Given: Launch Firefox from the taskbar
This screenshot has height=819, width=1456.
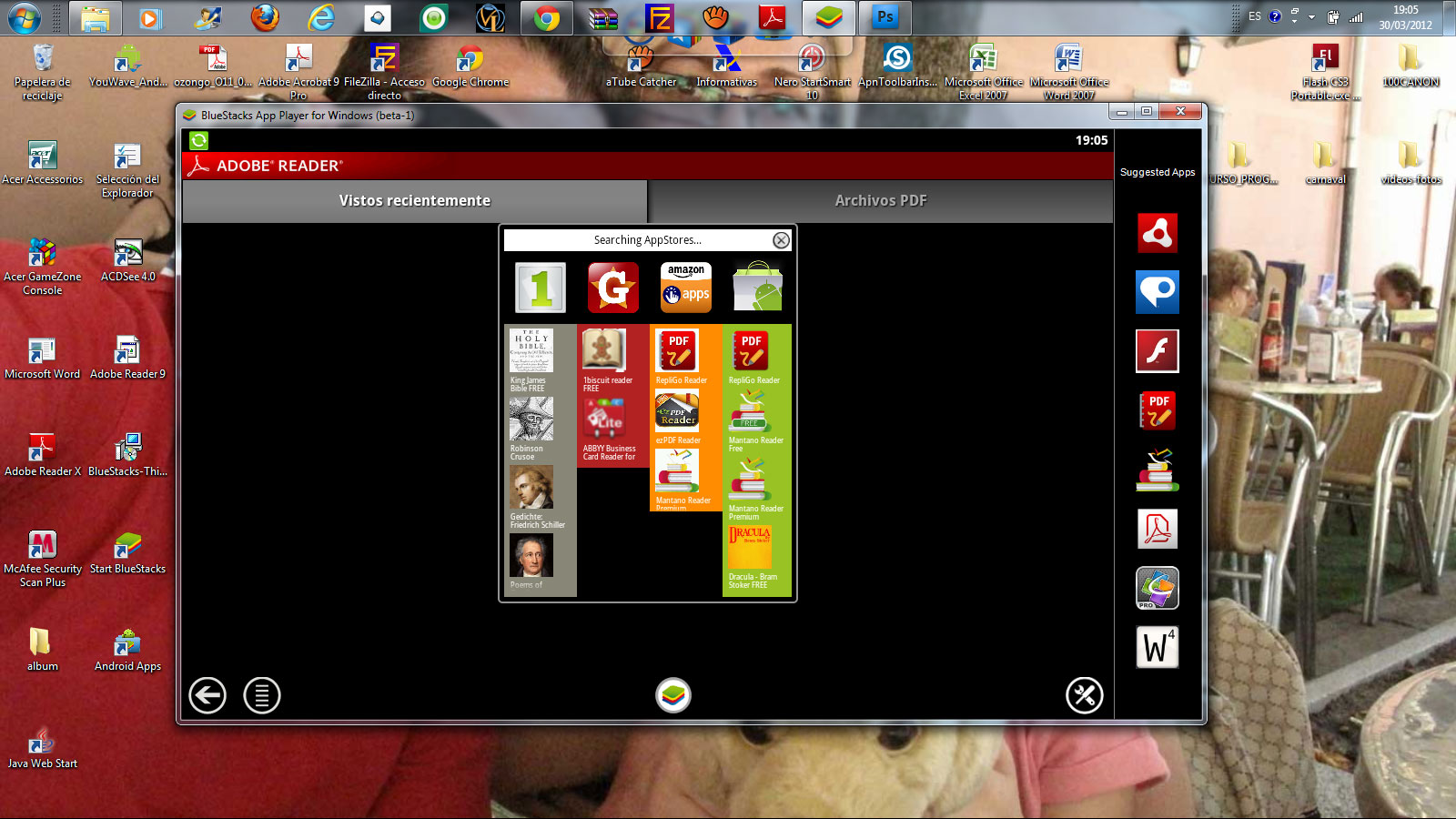Looking at the screenshot, I should (x=265, y=18).
